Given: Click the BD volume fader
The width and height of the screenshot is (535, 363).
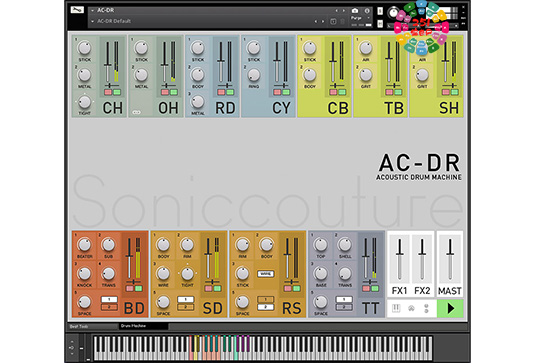Looking at the screenshot, I should tap(129, 258).
